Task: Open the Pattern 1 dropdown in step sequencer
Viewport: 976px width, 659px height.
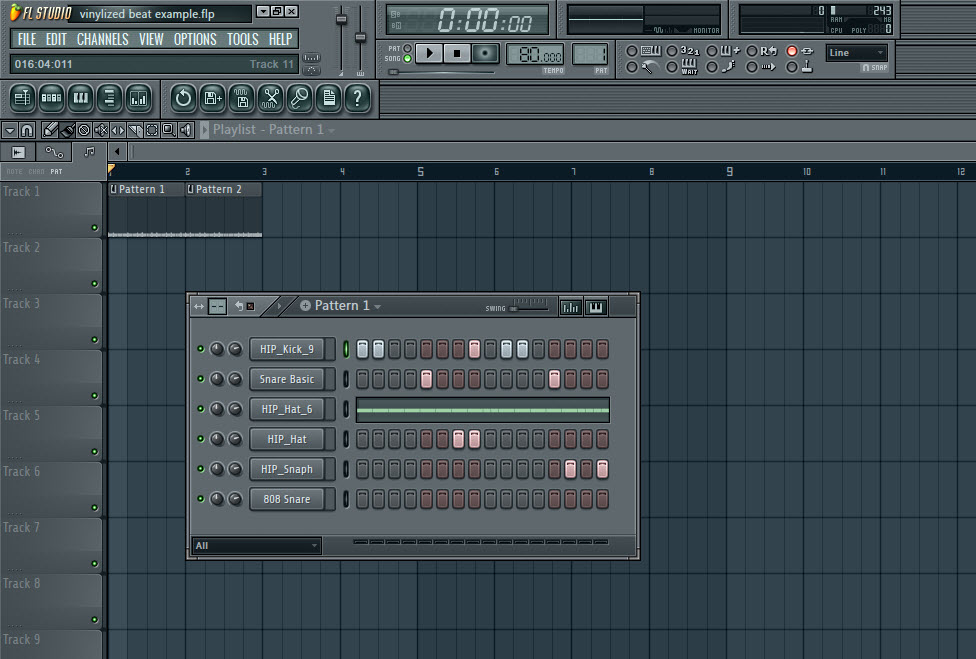Action: [378, 307]
